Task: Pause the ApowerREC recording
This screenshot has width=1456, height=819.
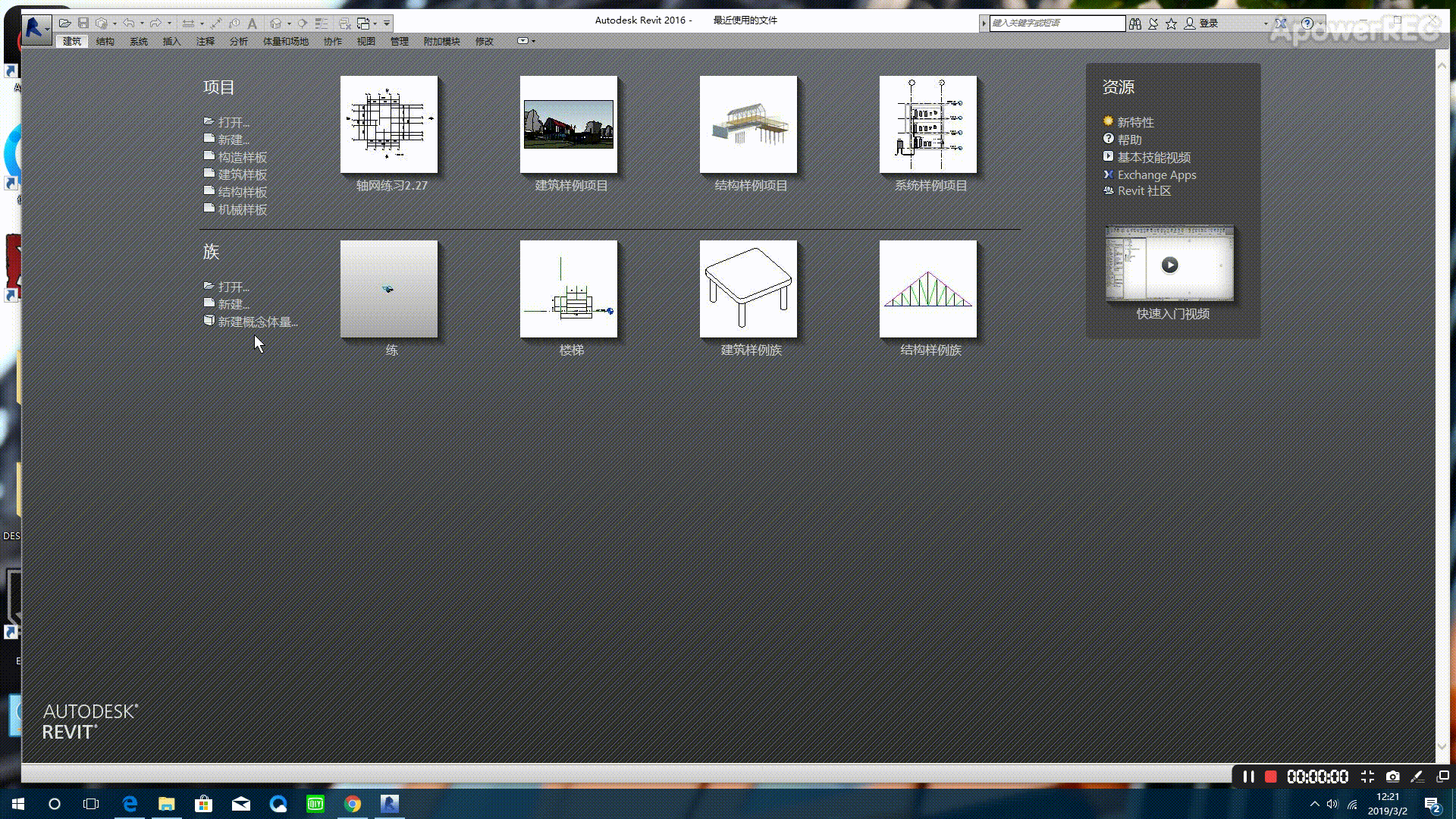Action: (x=1248, y=777)
